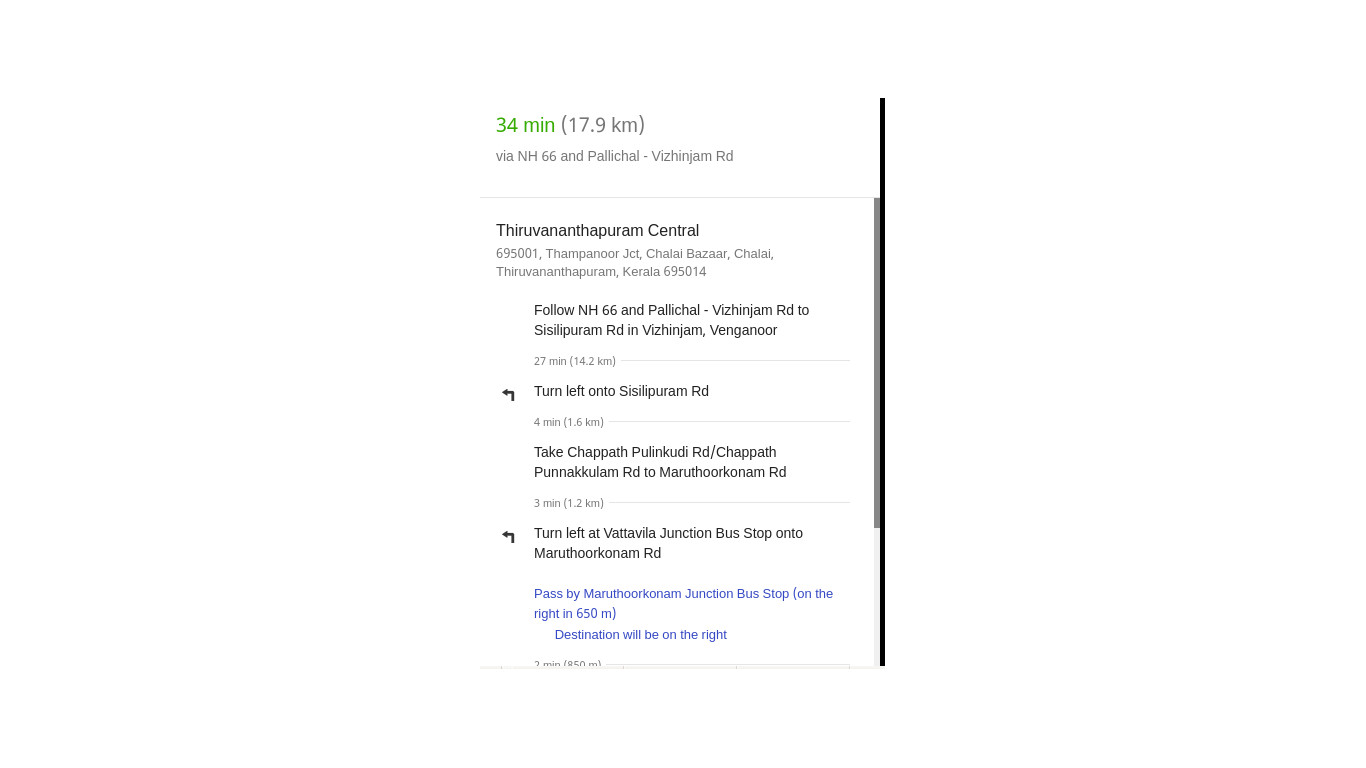
Task: Expand the Take Chappath Pulinkudi Rd step
Action: click(660, 462)
